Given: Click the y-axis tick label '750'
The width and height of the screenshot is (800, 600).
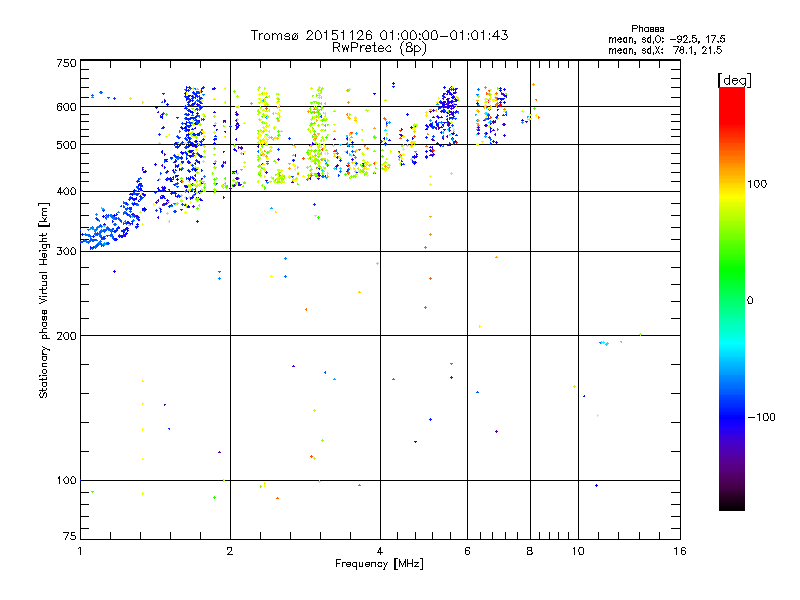Looking at the screenshot, I should click(x=66, y=63).
